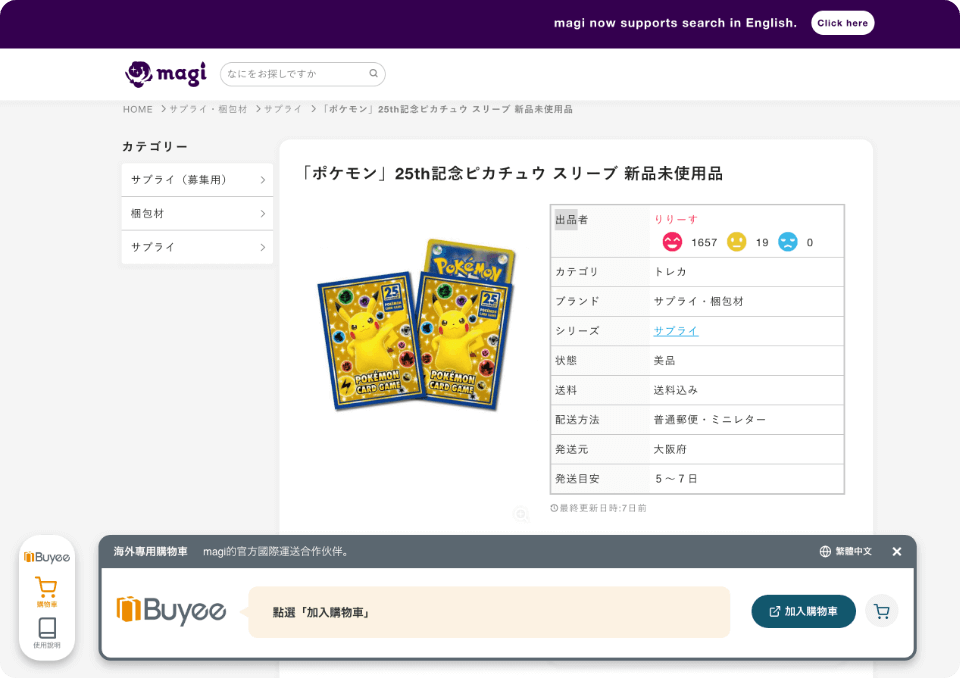The height and width of the screenshot is (679, 960).
Task: Click the 美品 condition value
Action: pyautogui.click(x=664, y=361)
